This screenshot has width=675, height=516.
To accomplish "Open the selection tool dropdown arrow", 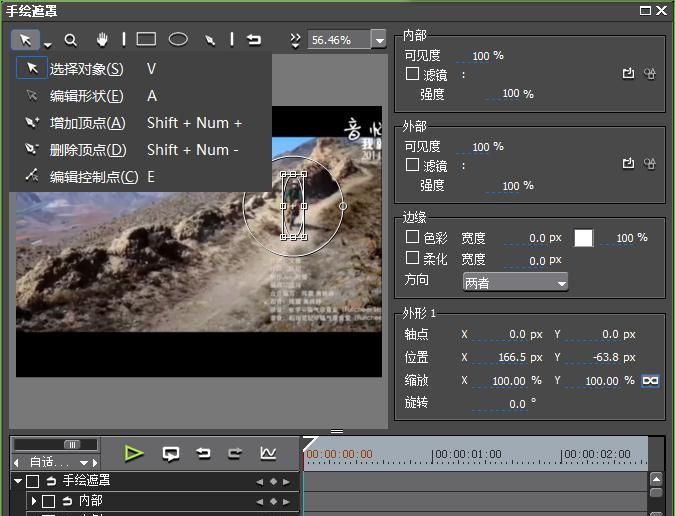I will (47, 44).
